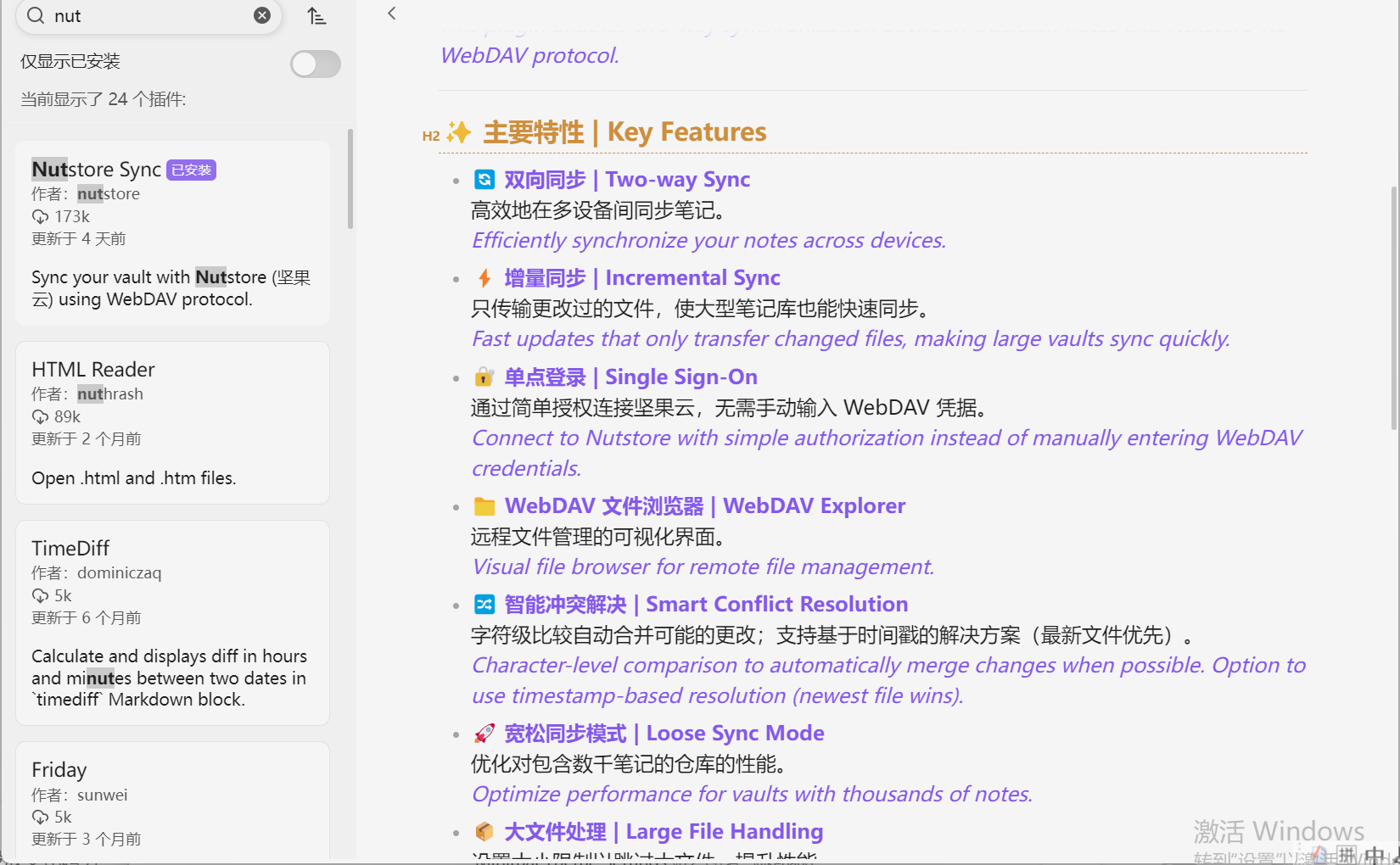Open the TimeDiff plugin card
The height and width of the screenshot is (865, 1400).
pyautogui.click(x=172, y=622)
